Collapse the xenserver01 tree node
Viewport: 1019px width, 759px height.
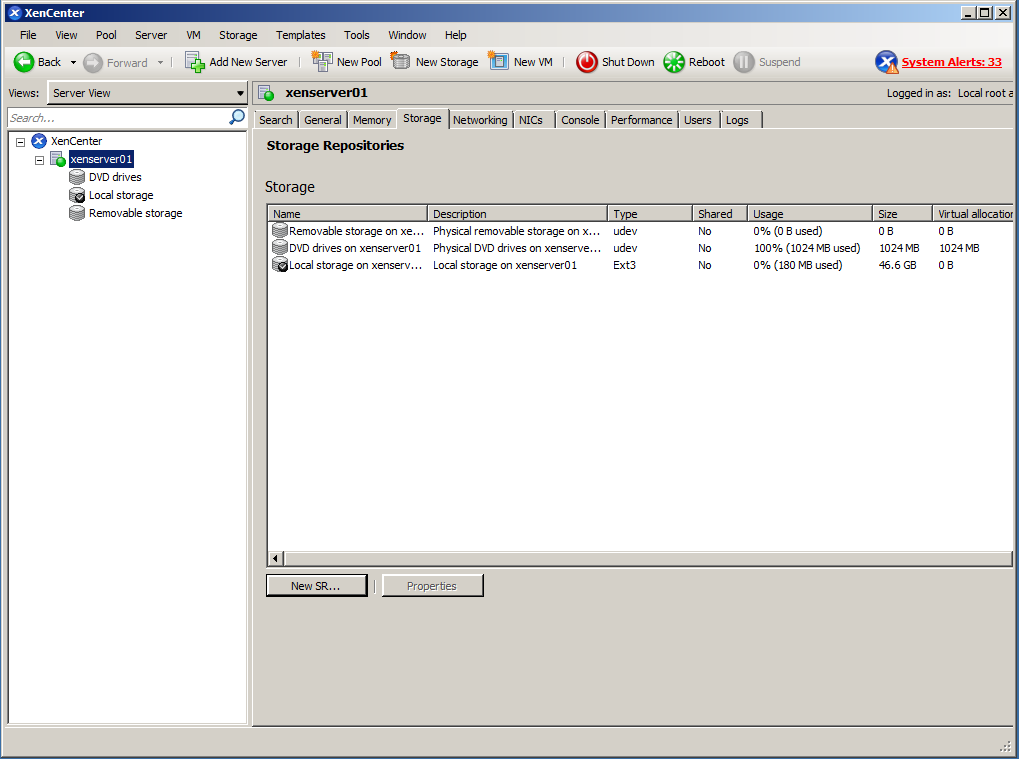click(x=40, y=160)
